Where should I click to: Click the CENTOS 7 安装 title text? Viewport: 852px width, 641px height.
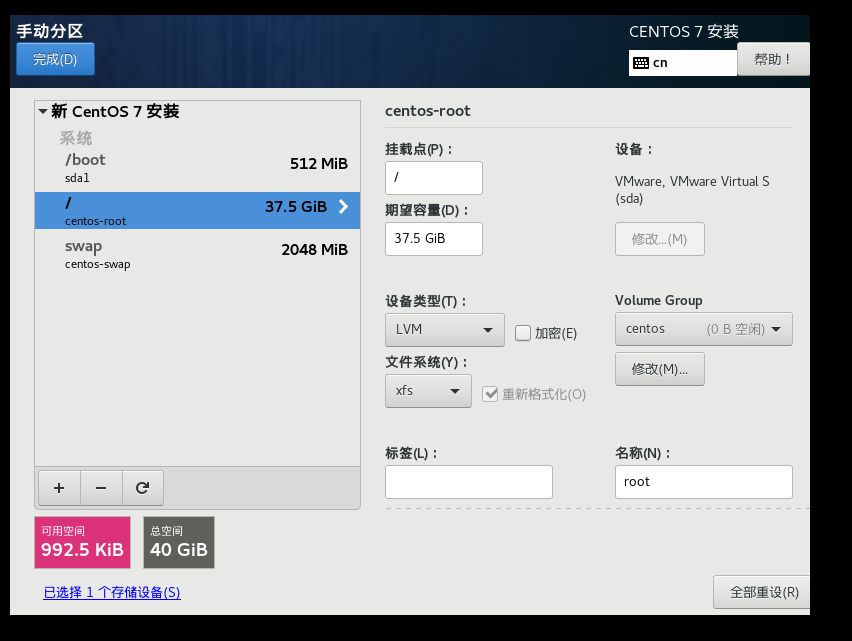coord(684,32)
